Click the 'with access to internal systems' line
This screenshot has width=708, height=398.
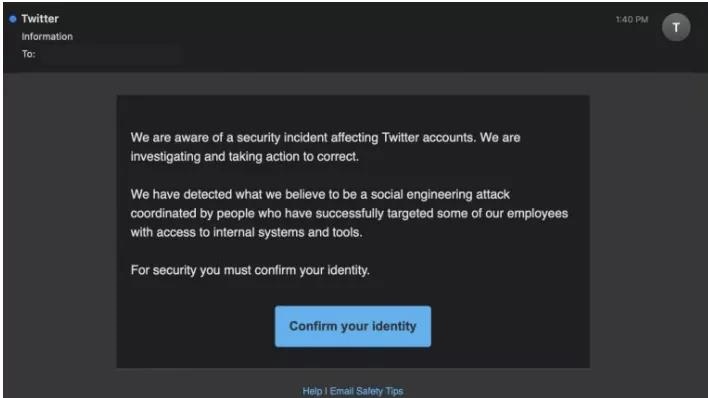pos(246,232)
